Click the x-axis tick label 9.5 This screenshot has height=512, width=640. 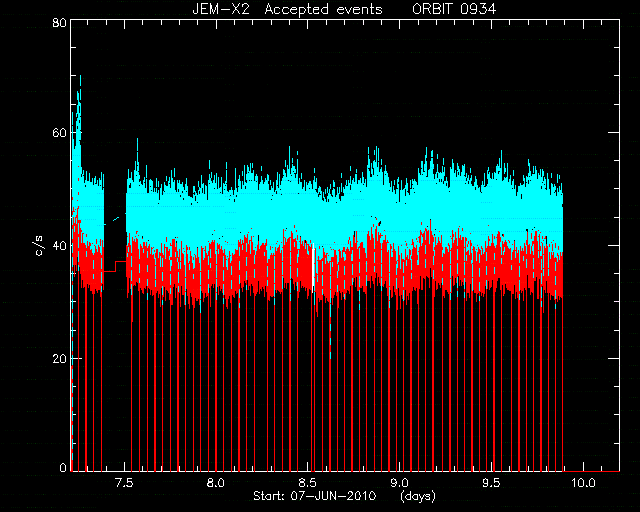(491, 483)
